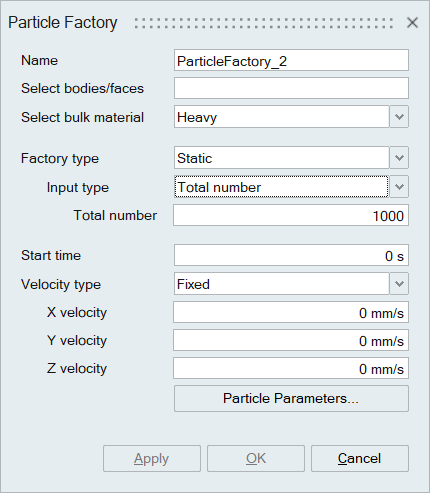Open the Select bulk material dropdown arrow
The height and width of the screenshot is (493, 430).
(x=399, y=117)
